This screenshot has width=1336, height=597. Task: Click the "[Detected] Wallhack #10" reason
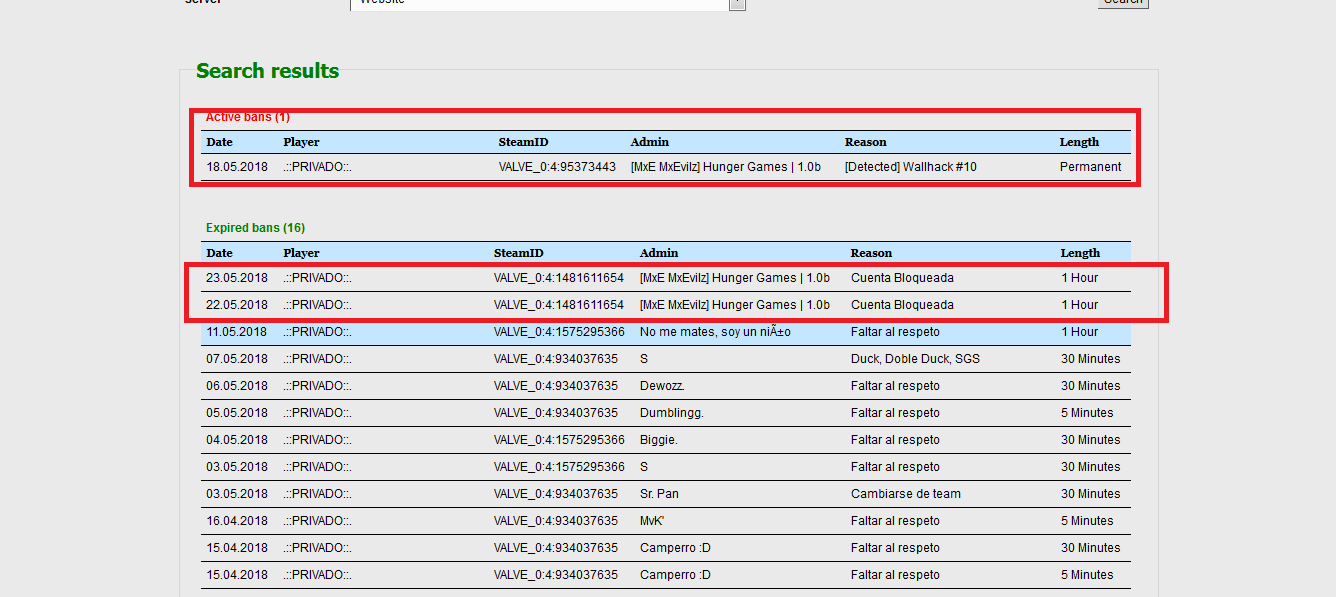pos(911,167)
